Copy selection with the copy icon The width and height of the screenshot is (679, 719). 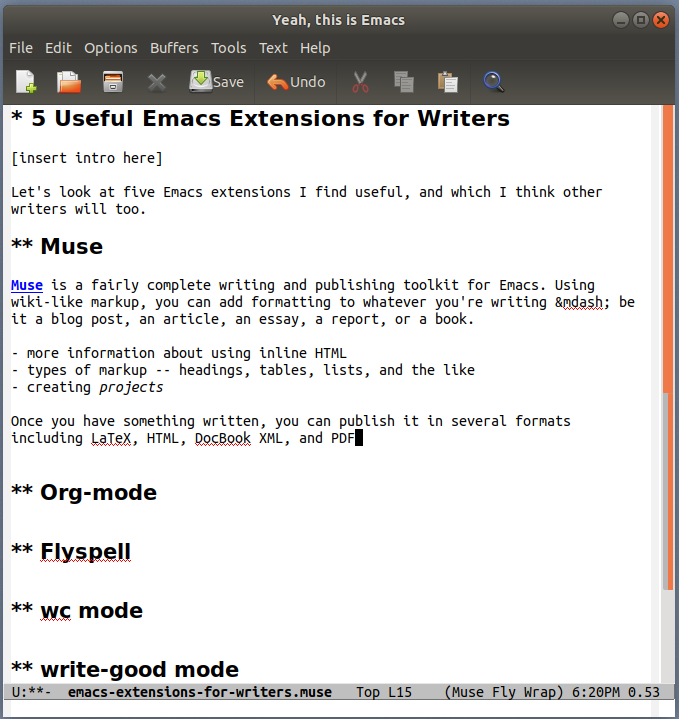click(404, 82)
